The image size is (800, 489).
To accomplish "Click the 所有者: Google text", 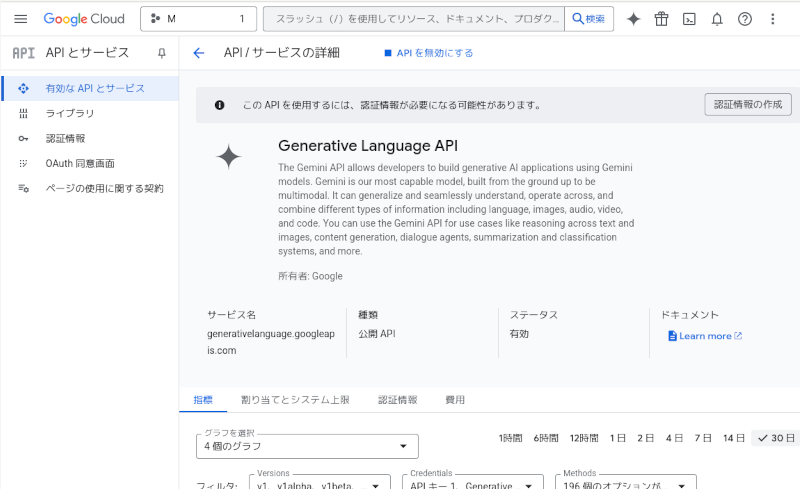I will click(310, 276).
